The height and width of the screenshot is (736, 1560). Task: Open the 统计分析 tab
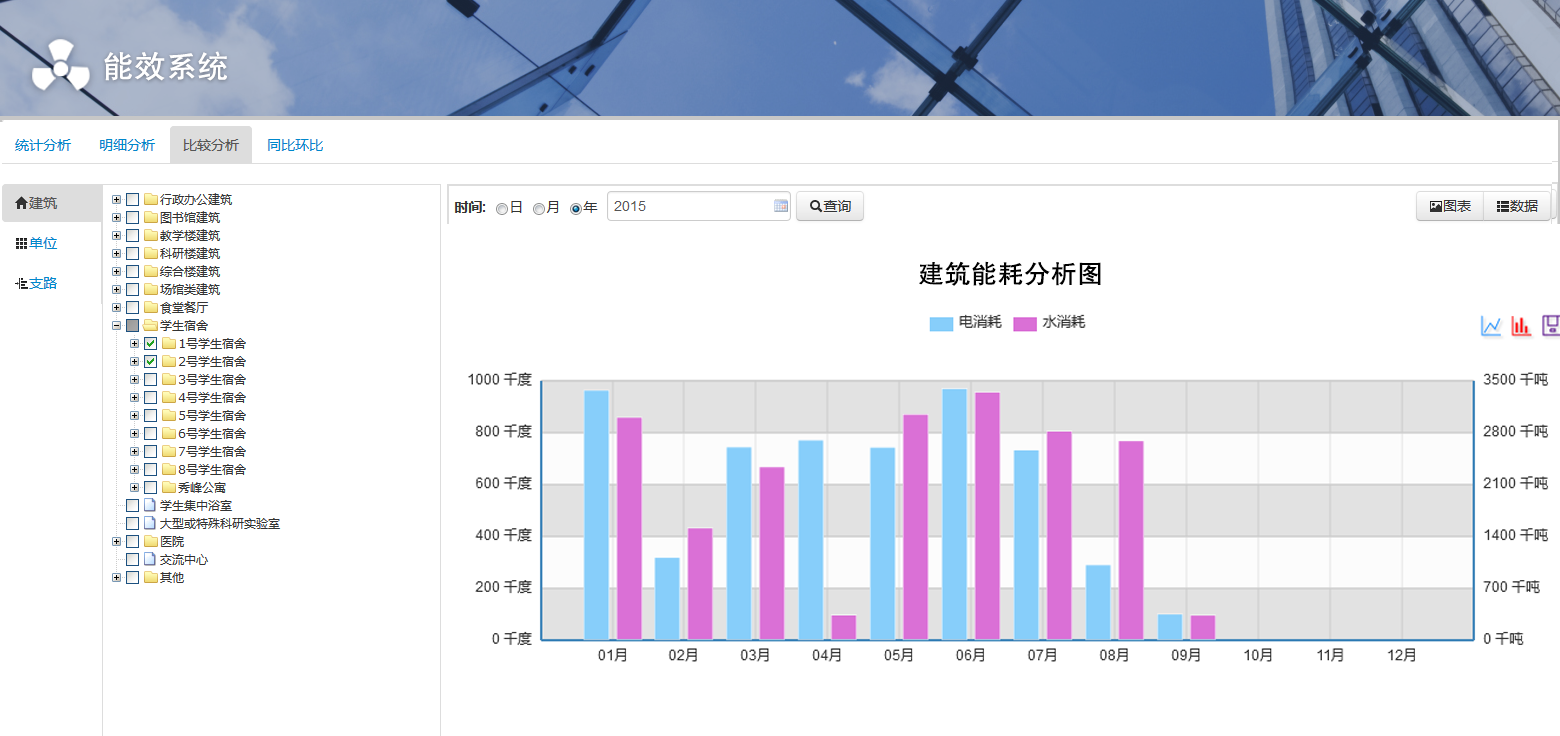[43, 145]
